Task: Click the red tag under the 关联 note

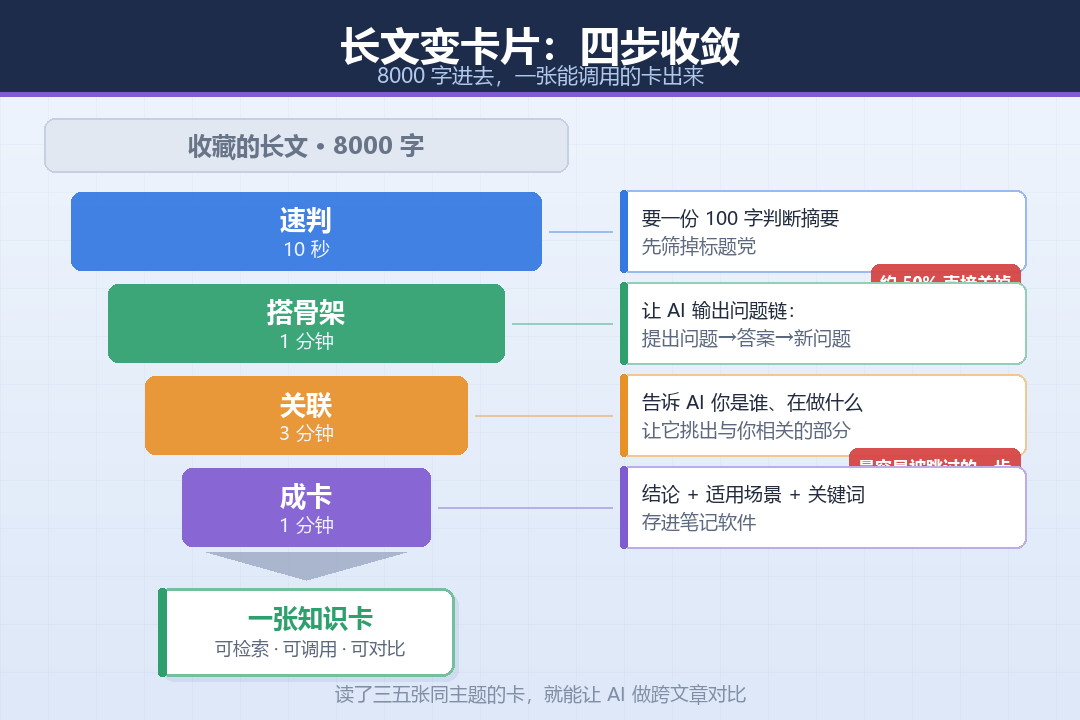Action: click(935, 457)
